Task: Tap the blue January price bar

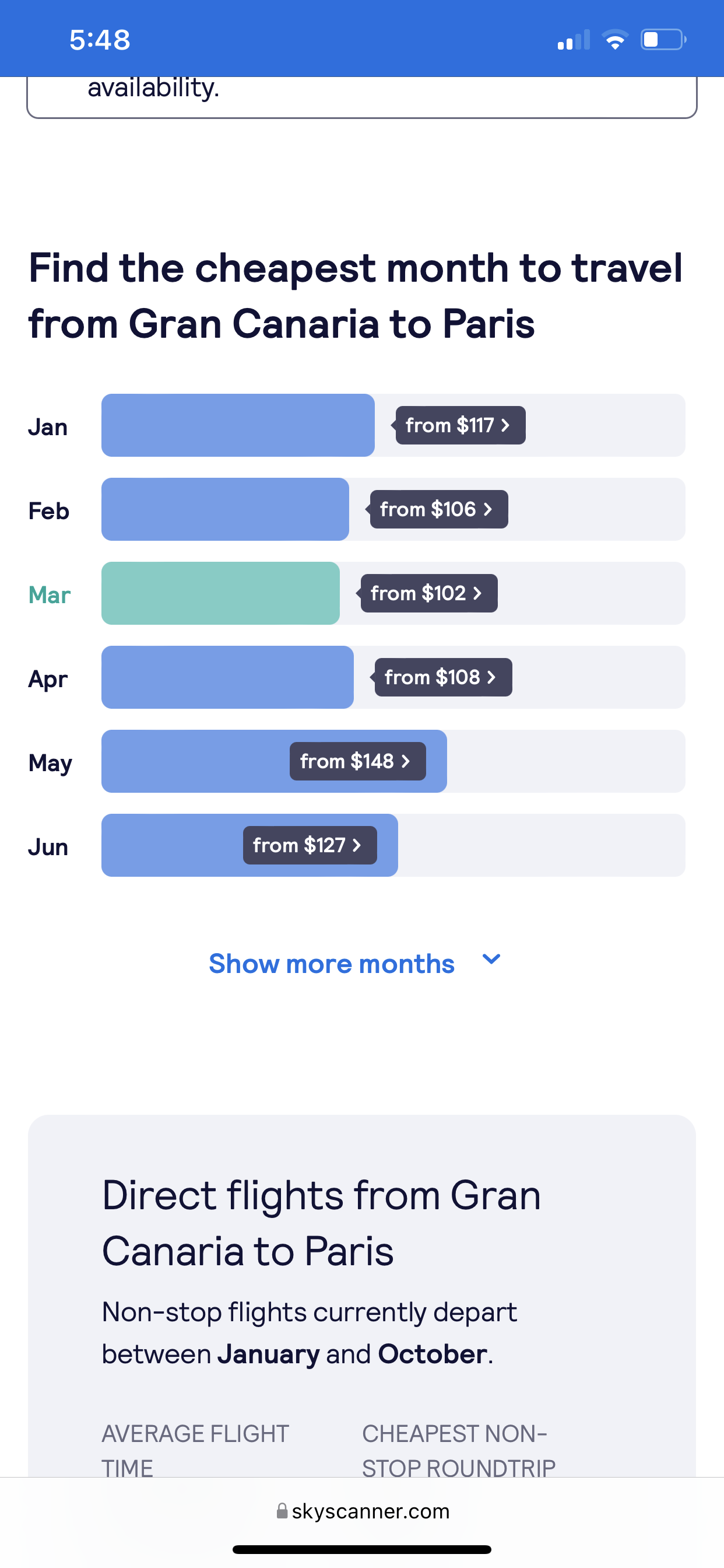Action: [238, 425]
